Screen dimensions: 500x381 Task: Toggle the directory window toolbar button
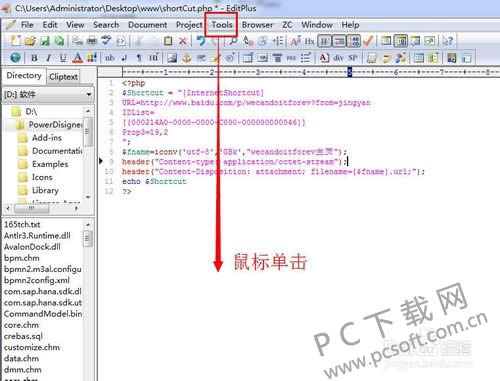[x=401, y=41]
